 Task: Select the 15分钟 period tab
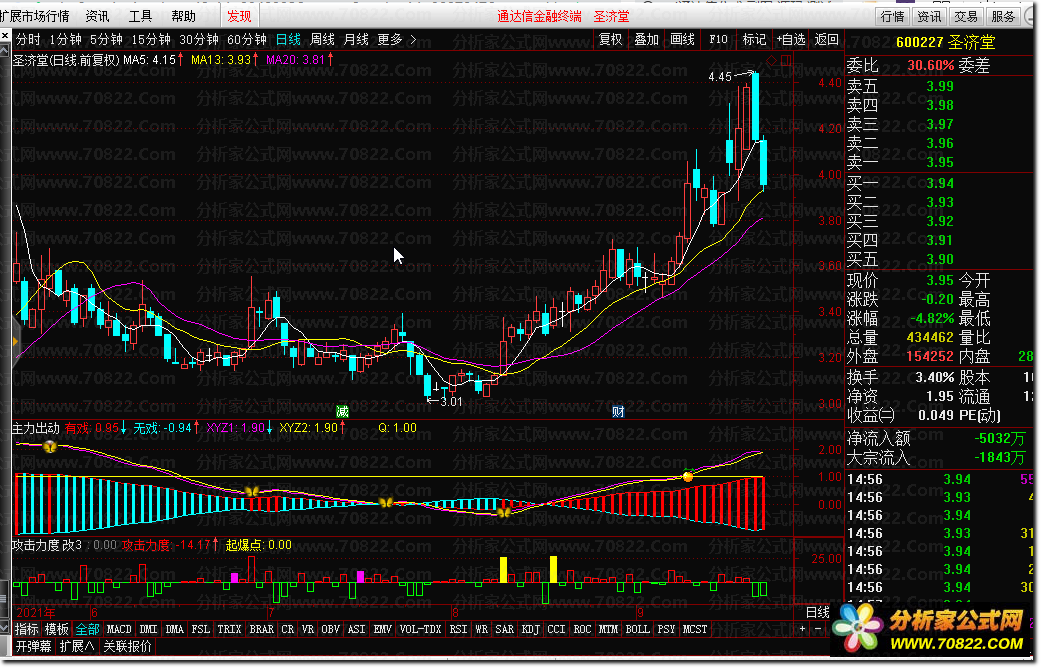click(151, 40)
